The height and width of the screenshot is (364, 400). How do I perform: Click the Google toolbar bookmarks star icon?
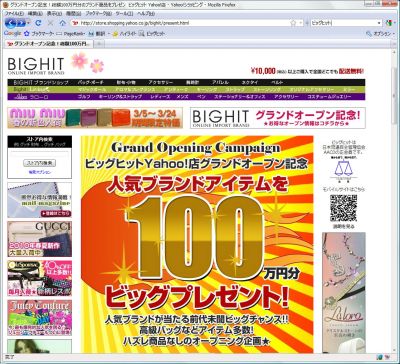tap(27, 33)
